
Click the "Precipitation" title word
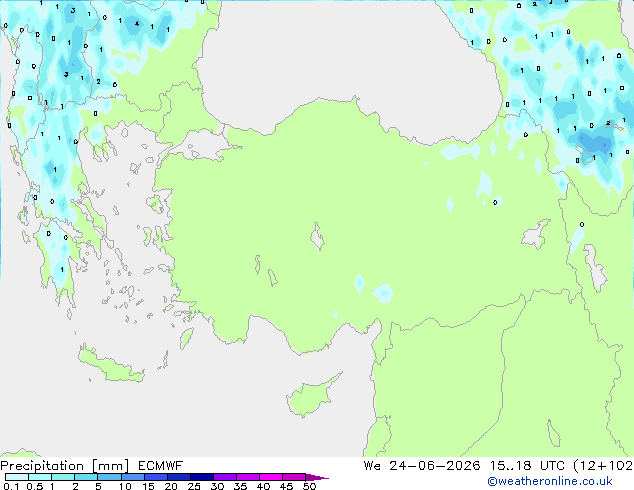click(x=42, y=466)
